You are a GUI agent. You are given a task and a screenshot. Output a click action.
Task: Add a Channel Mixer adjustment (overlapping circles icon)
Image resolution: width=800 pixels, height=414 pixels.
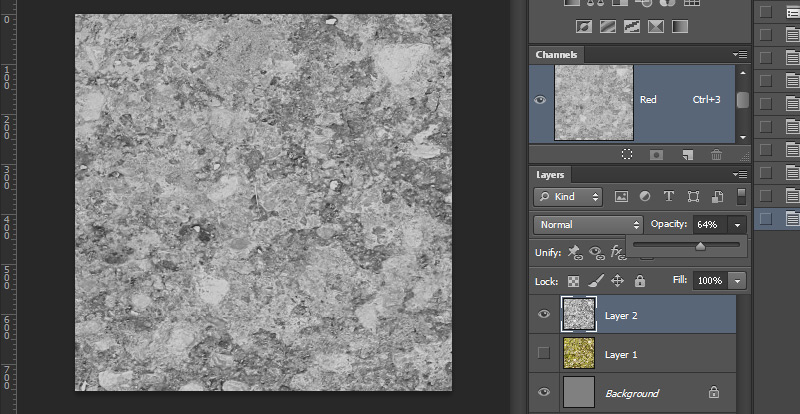[x=667, y=3]
